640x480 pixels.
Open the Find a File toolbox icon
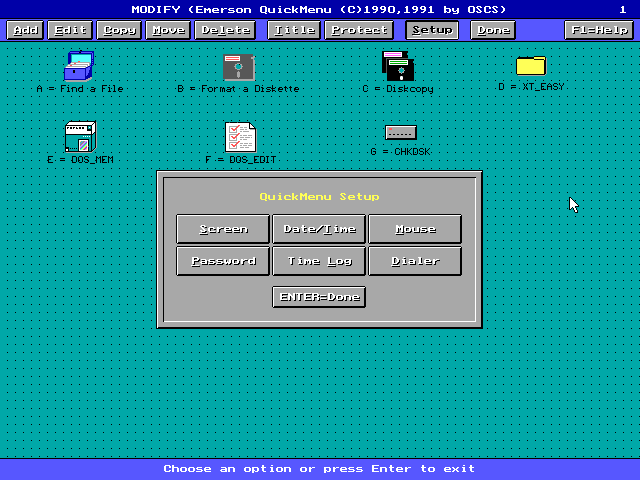point(79,65)
